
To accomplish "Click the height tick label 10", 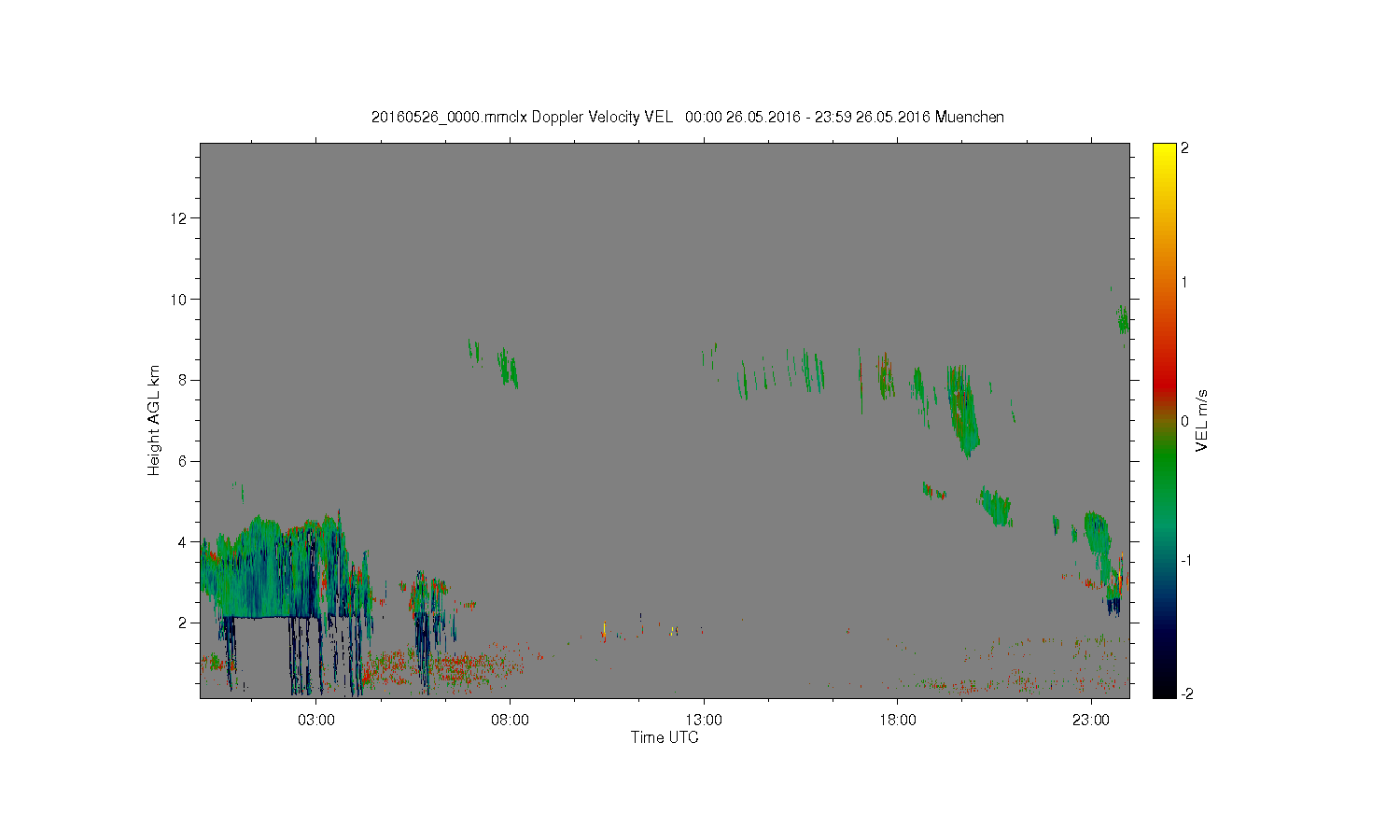I will tap(179, 300).
